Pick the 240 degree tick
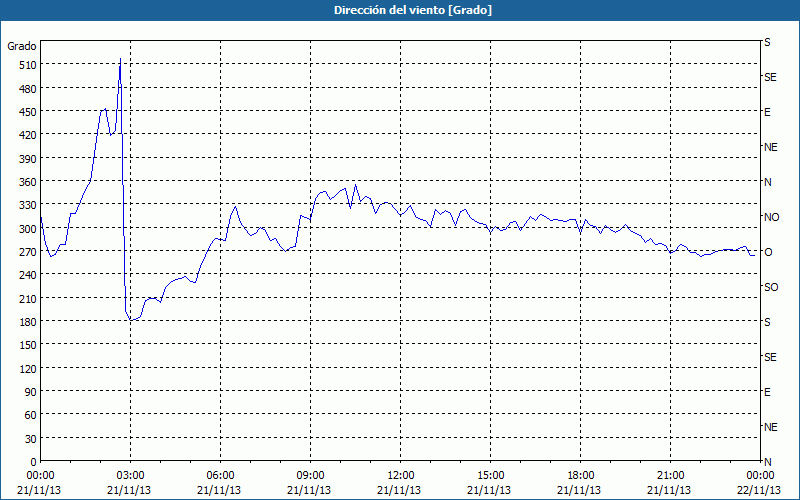The width and height of the screenshot is (800, 500). tap(28, 275)
